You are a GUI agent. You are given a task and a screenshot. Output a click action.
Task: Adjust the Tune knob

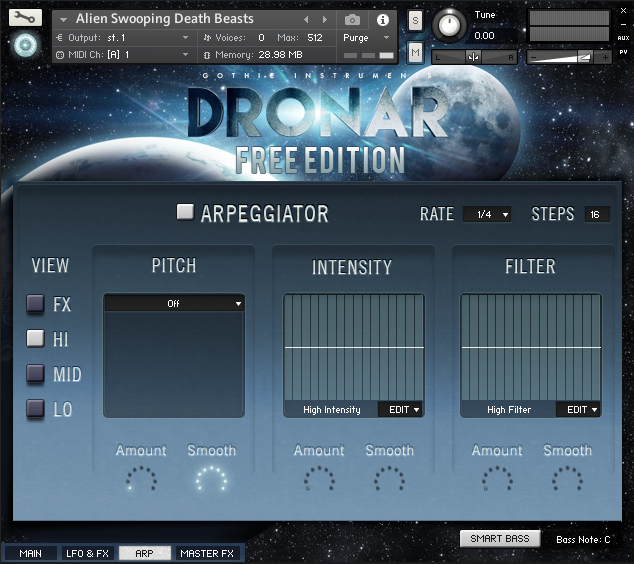click(449, 26)
